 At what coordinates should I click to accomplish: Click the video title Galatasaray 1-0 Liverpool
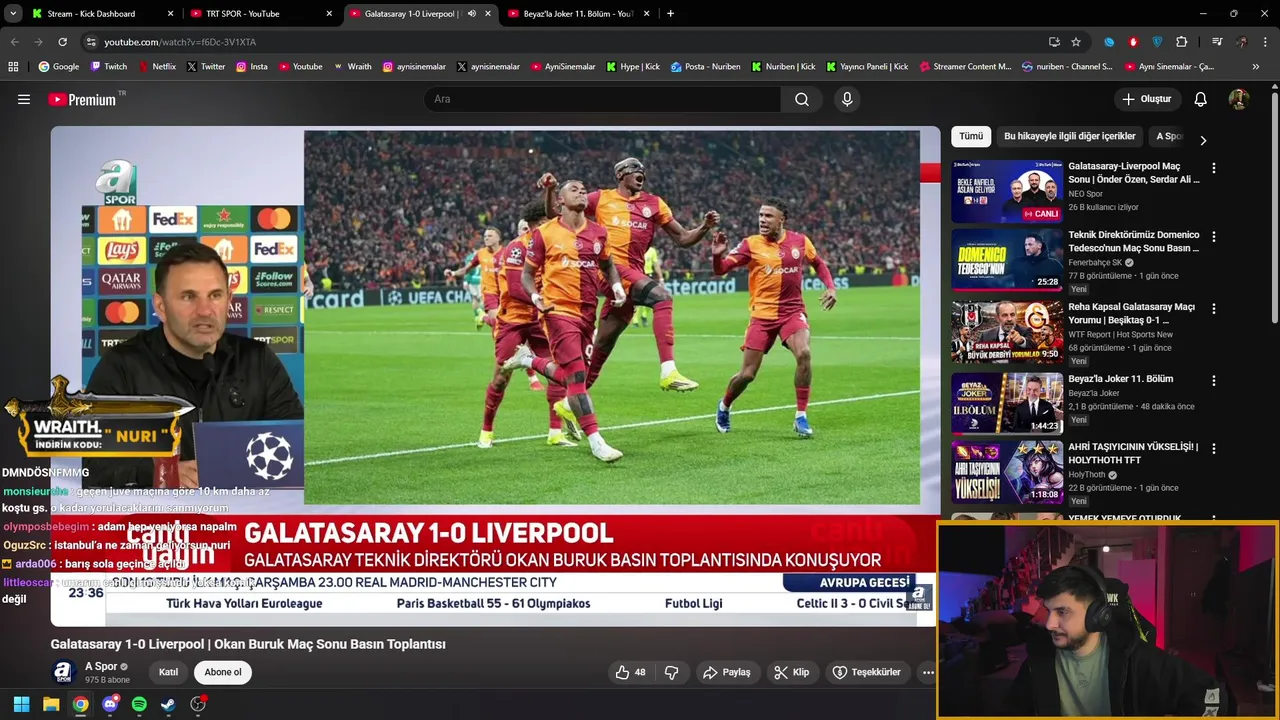tap(248, 644)
